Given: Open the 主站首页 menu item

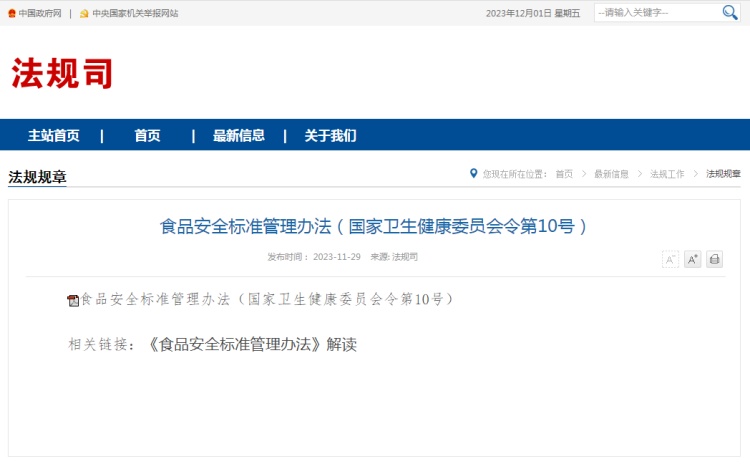Looking at the screenshot, I should [54, 136].
